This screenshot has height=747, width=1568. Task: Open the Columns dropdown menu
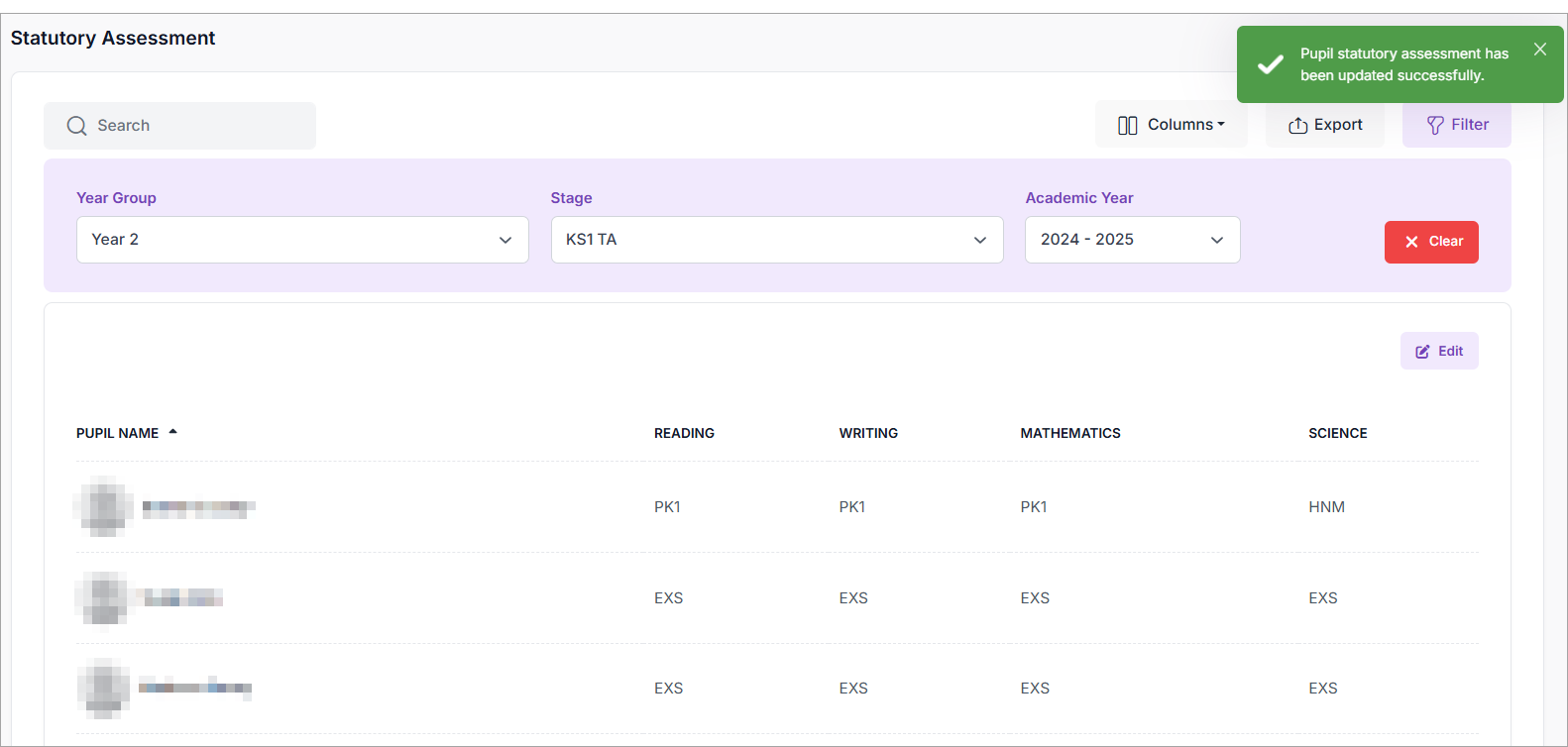[1171, 125]
